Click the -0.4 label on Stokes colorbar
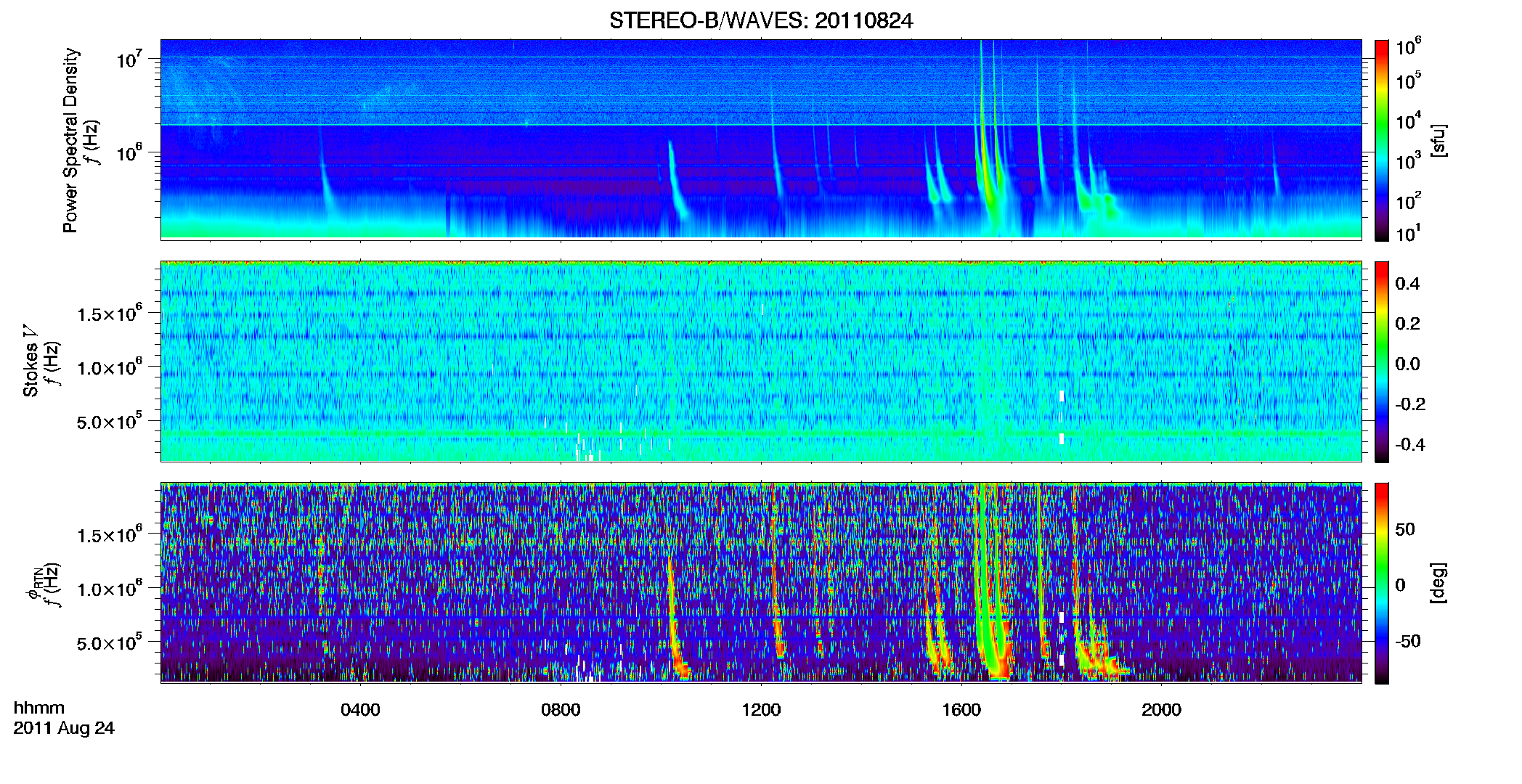The image size is (1522, 784). point(1410,444)
